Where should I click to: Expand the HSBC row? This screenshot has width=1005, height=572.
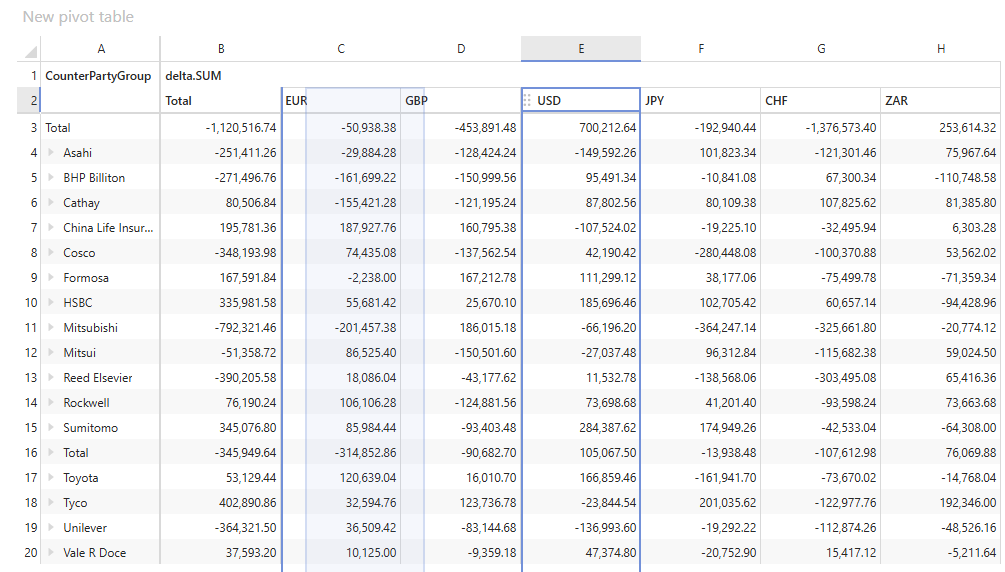tap(51, 303)
